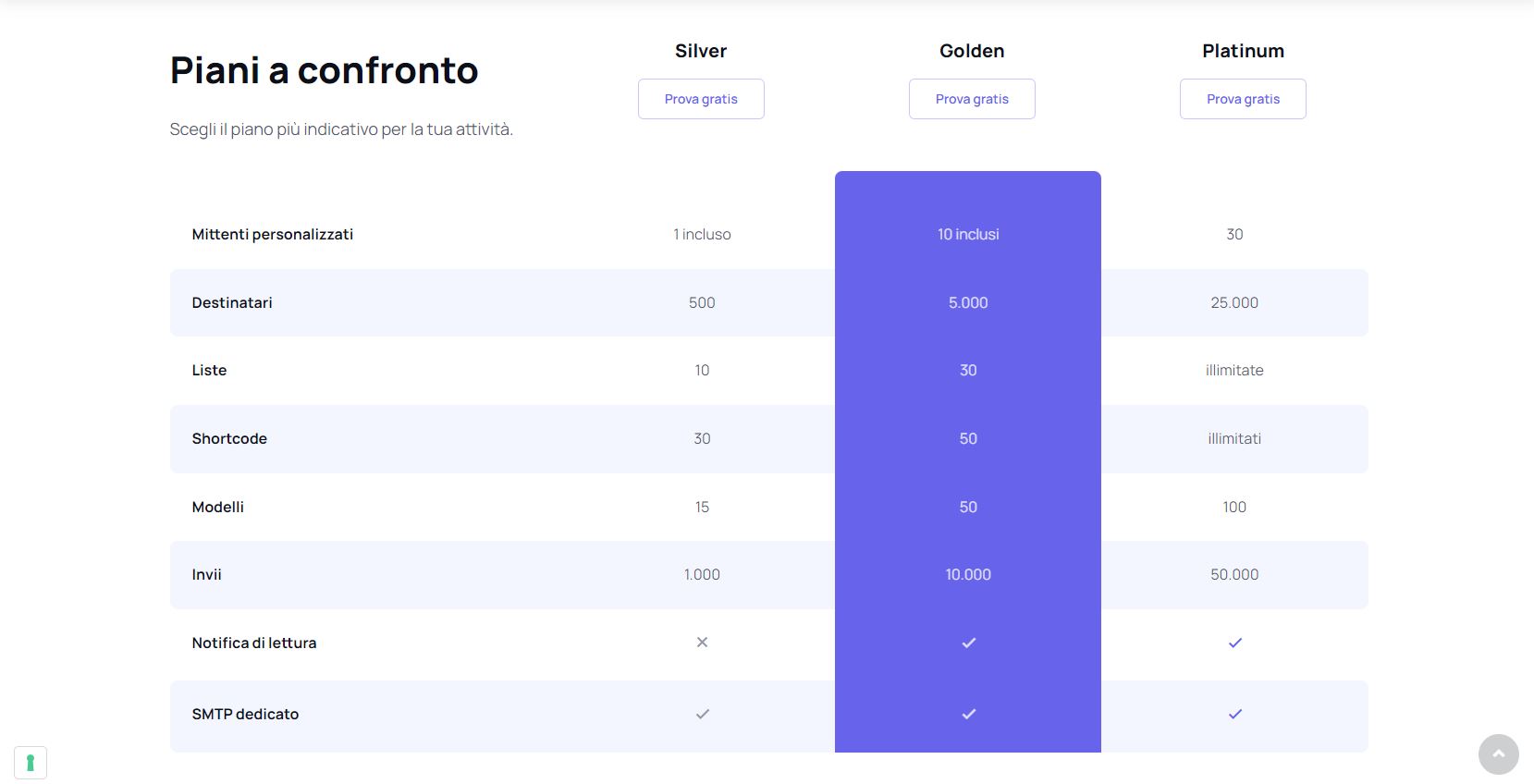Click the Platinum checkmark for SMTP dedicato
This screenshot has width=1534, height=784.
coord(1234,714)
